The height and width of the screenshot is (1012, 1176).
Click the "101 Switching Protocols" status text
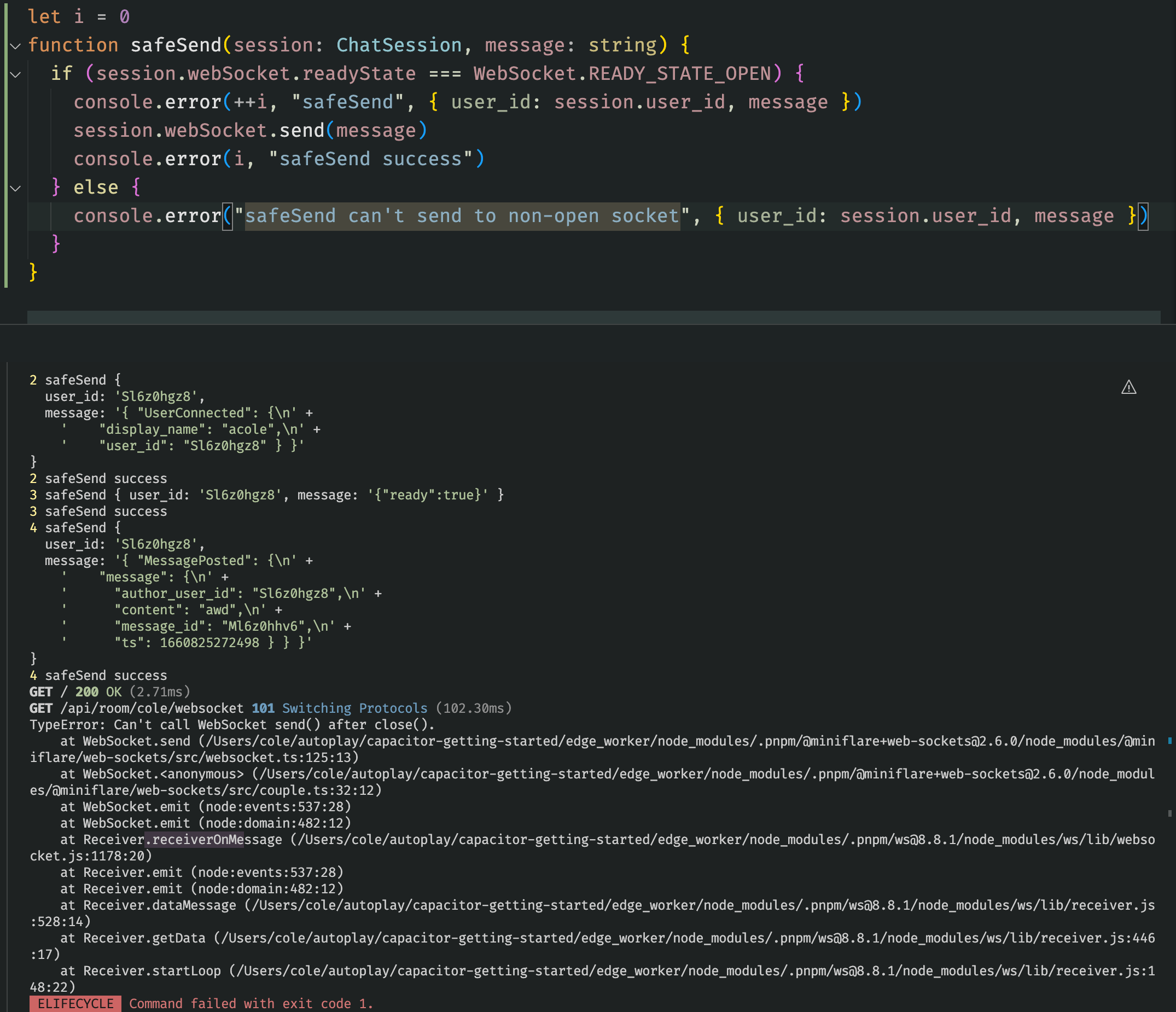point(340,708)
